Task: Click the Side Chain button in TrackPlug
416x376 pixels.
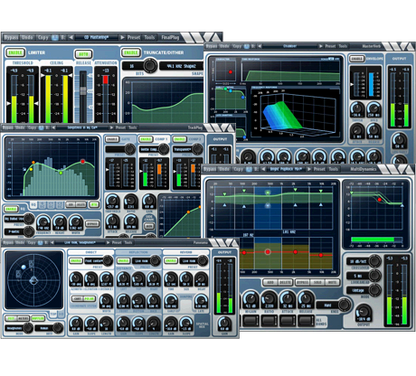Action: (149, 226)
